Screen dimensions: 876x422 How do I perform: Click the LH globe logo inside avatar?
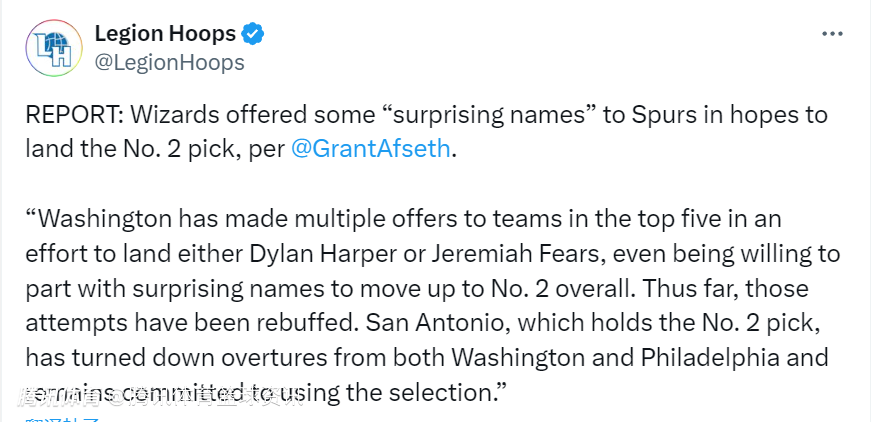tap(54, 49)
